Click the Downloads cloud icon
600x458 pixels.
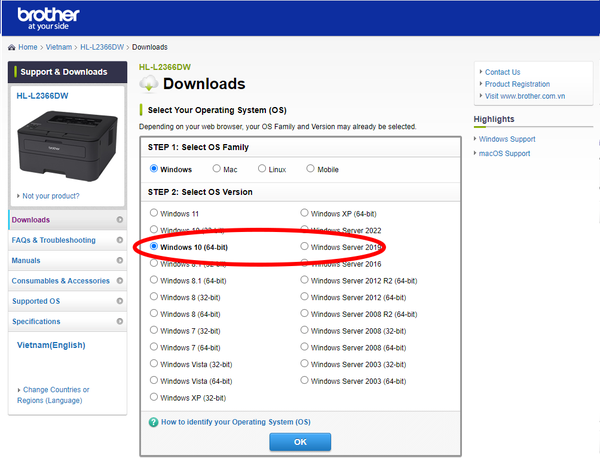pos(148,84)
